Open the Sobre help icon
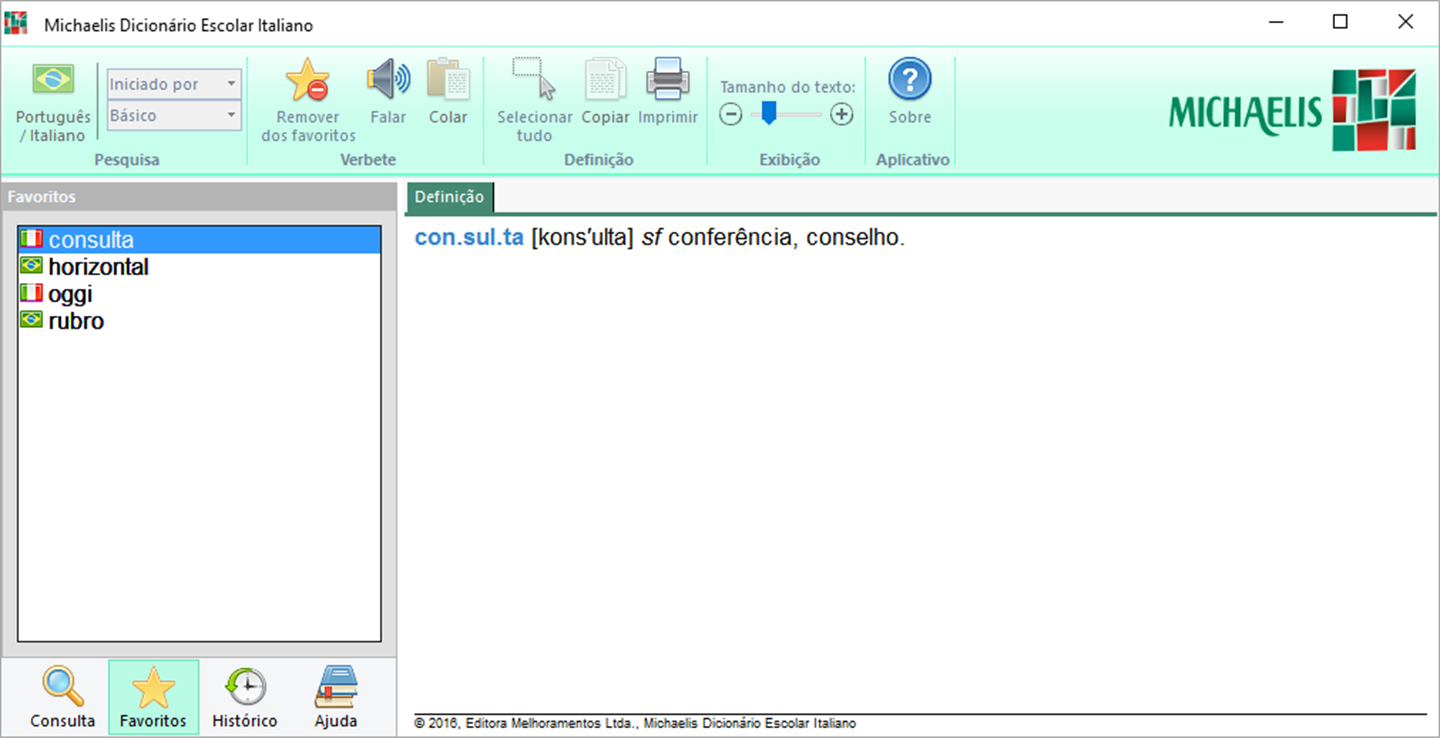Screen dimensions: 1440x738 910,80
